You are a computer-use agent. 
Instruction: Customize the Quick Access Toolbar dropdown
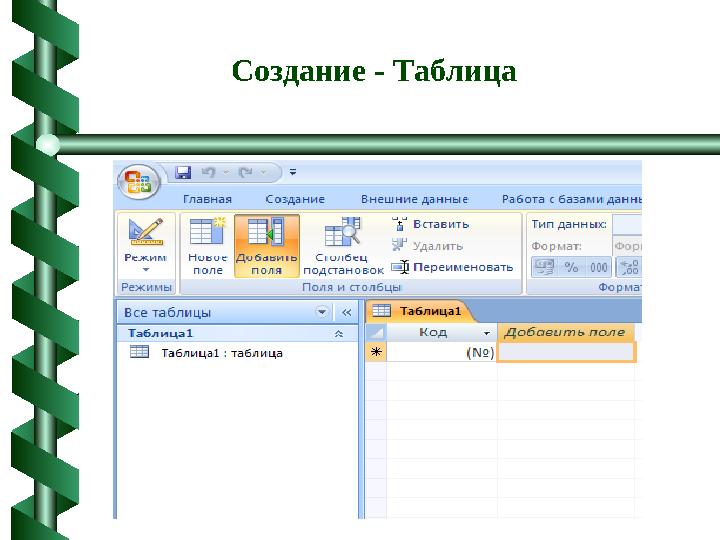[293, 173]
